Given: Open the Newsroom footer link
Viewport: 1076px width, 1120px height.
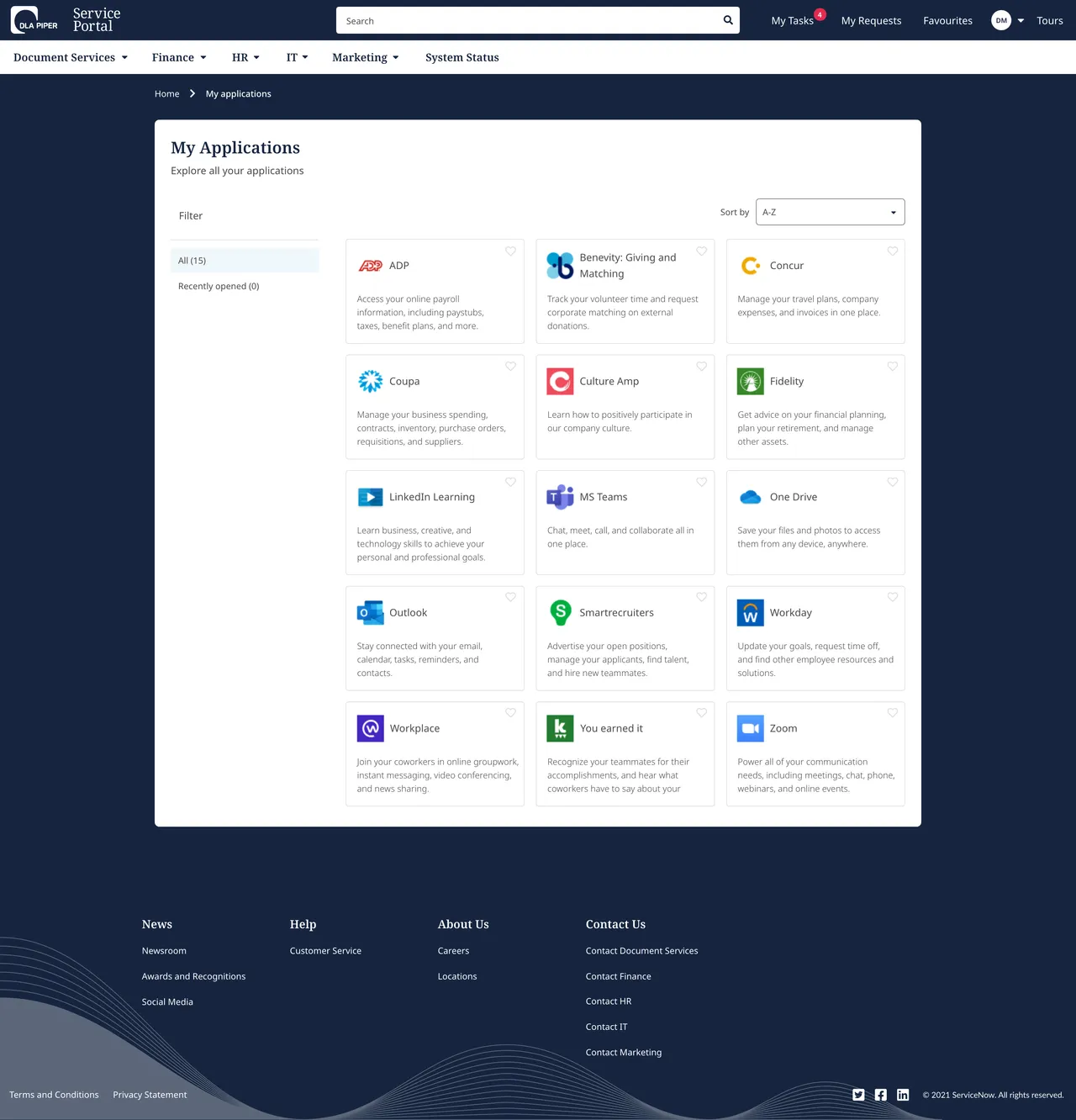Looking at the screenshot, I should 164,951.
